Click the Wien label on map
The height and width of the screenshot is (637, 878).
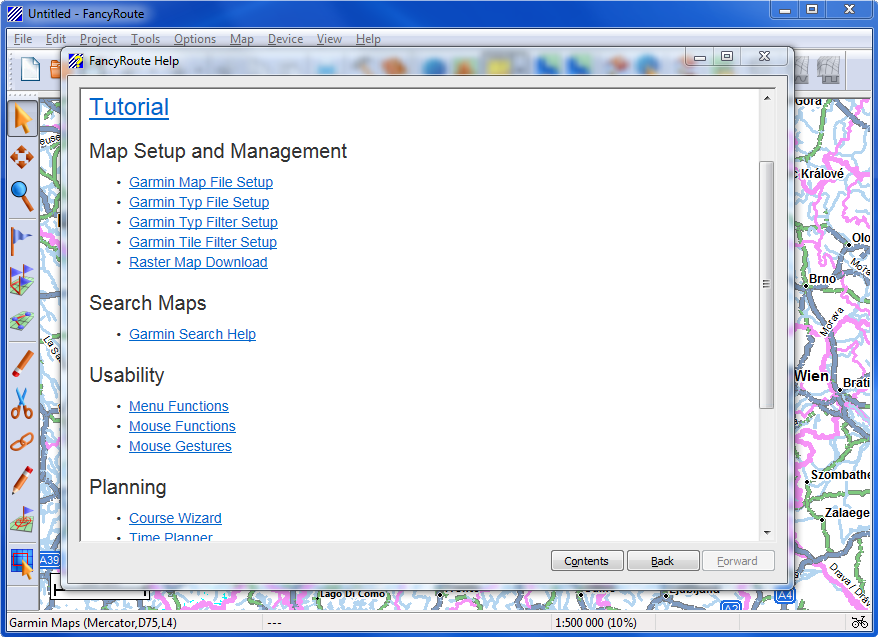pyautogui.click(x=812, y=376)
